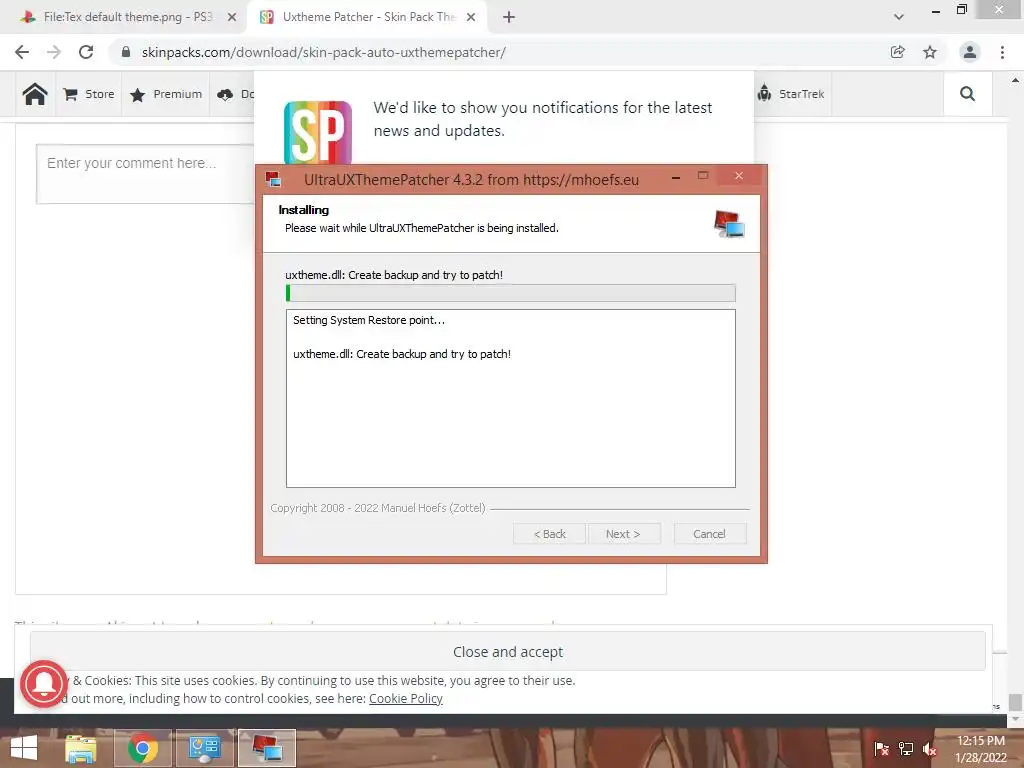This screenshot has width=1024, height=768.
Task: Select 'uxtheme.dll: Create backup' log entry
Action: coord(402,354)
